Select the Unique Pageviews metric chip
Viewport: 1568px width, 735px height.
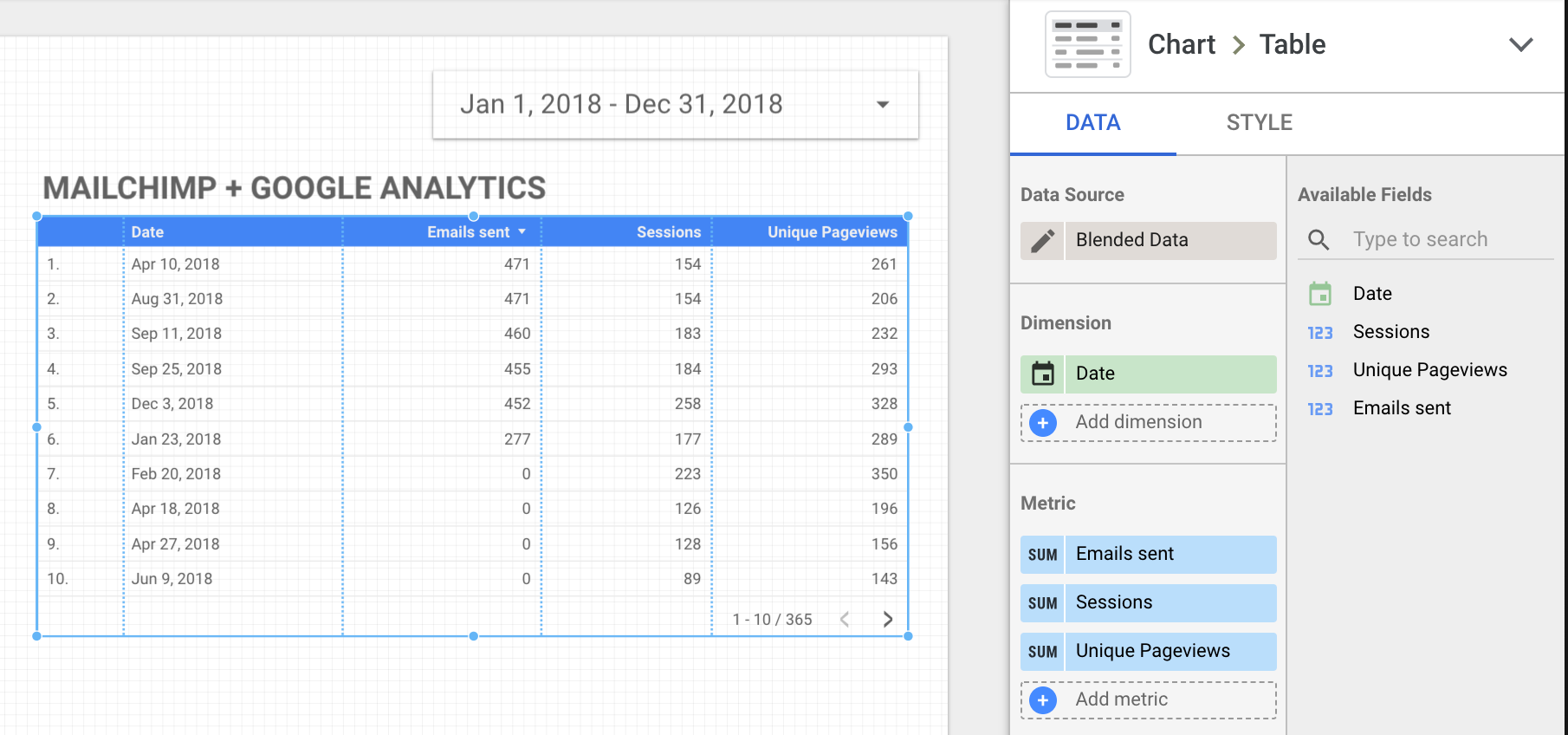click(1170, 652)
